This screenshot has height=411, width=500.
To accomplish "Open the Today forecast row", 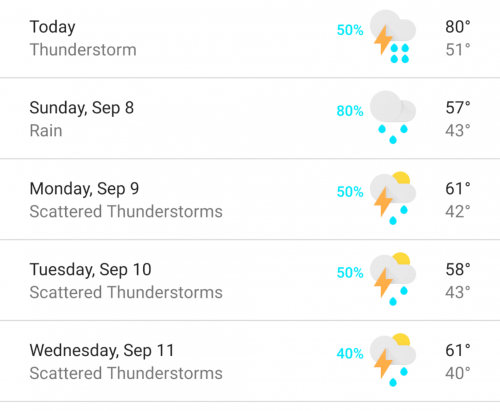I will pos(250,38).
